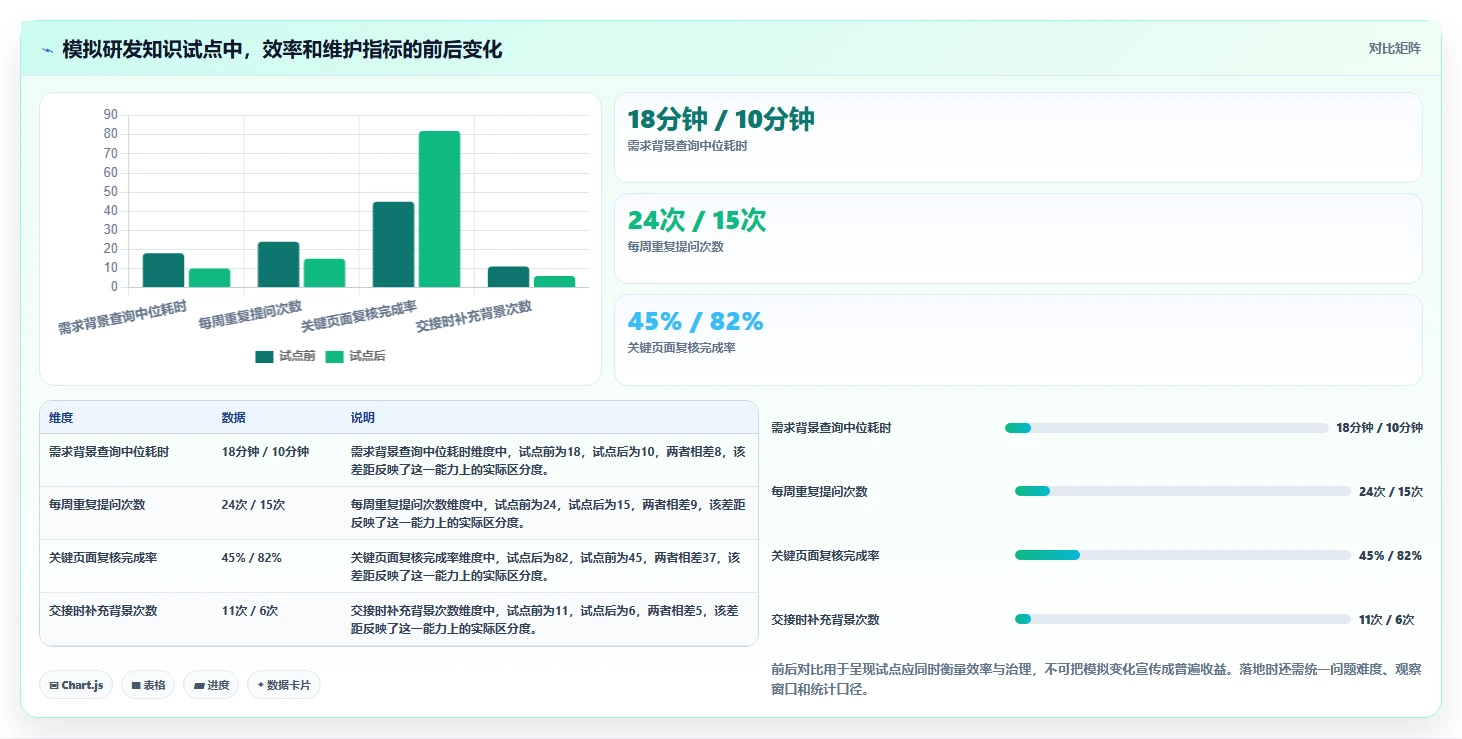The image size is (1462, 739).
Task: Click the 维度 column header
Action: [61, 418]
